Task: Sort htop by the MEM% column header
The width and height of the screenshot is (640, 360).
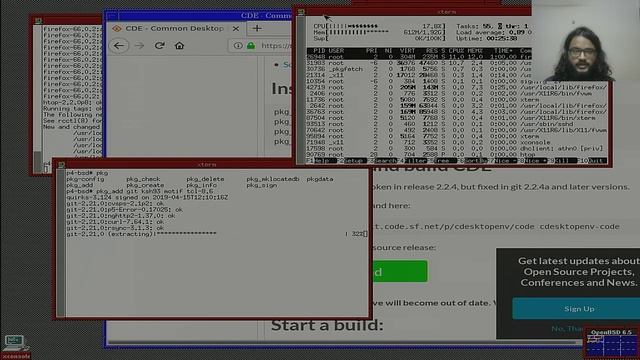Action: 475,51
